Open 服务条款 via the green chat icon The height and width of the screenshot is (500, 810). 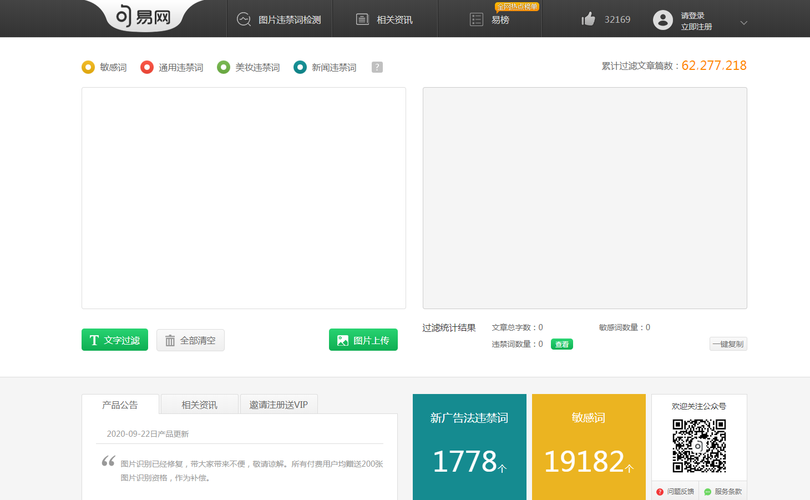[708, 492]
